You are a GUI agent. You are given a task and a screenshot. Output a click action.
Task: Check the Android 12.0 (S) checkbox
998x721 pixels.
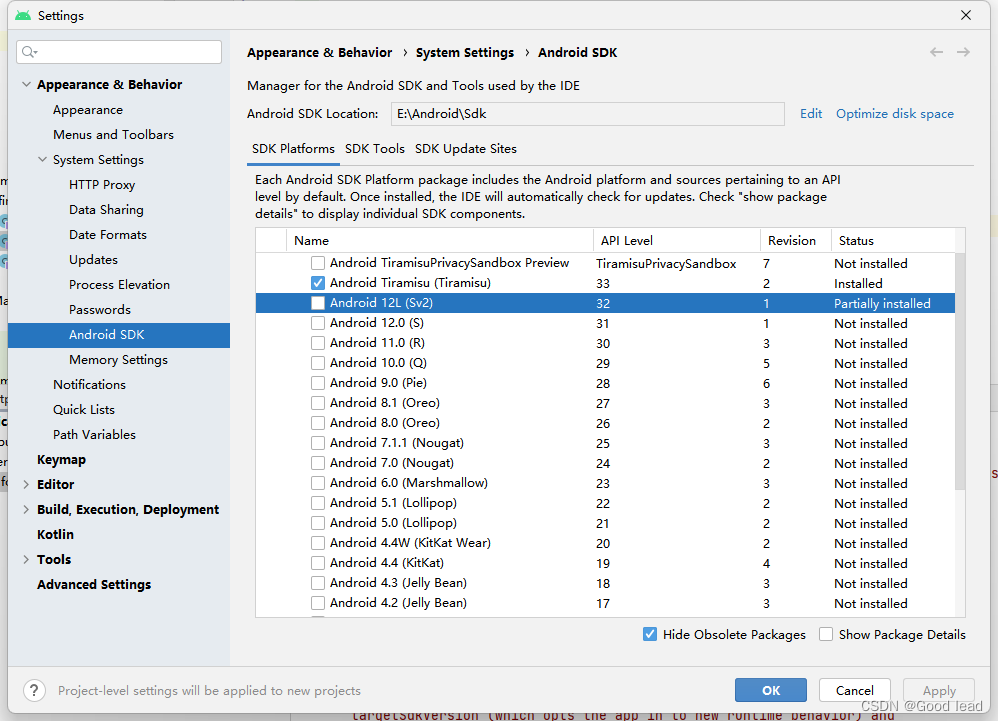318,323
